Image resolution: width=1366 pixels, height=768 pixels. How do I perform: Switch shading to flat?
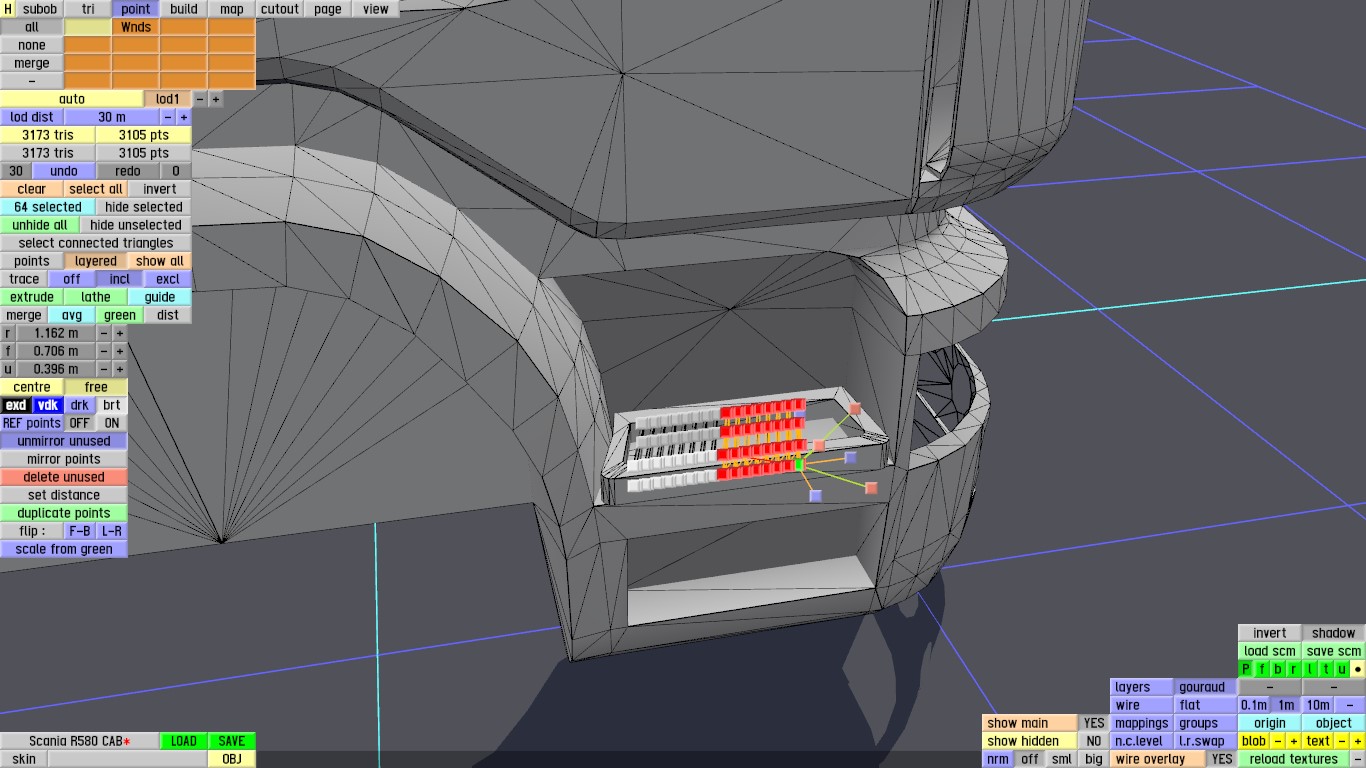(1206, 705)
